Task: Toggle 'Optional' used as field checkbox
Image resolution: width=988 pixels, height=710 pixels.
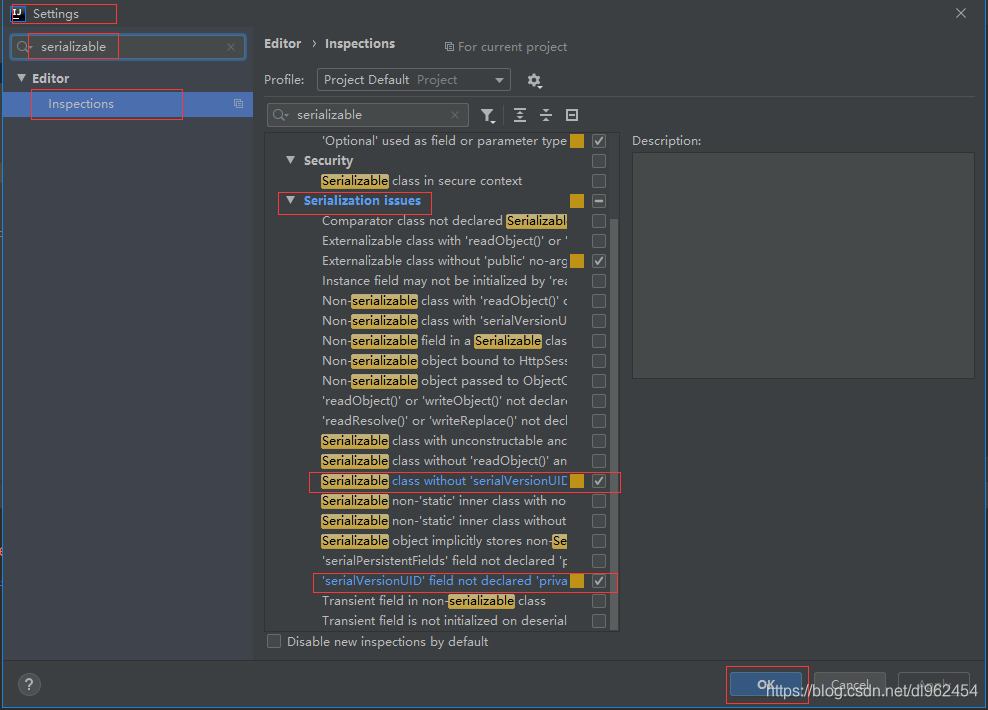Action: point(599,140)
